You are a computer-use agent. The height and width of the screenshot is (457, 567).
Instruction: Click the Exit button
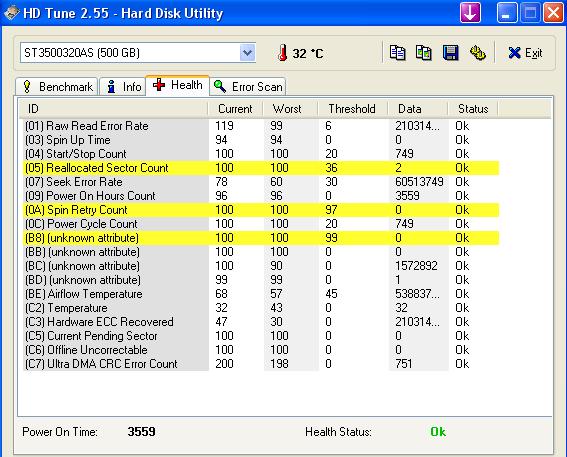click(x=525, y=53)
